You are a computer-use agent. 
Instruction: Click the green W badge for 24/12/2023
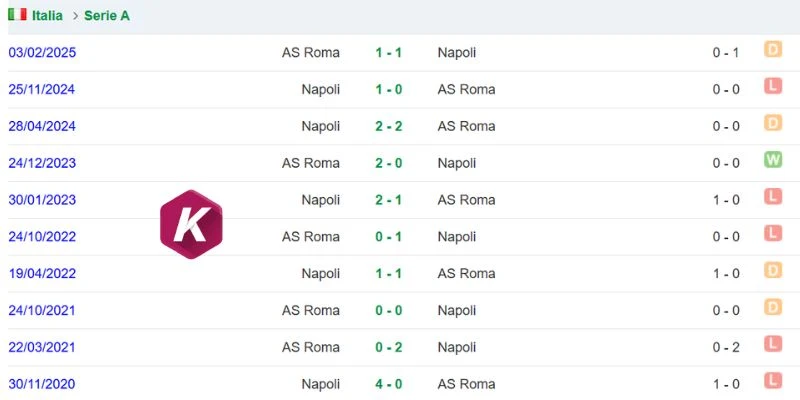tap(773, 160)
